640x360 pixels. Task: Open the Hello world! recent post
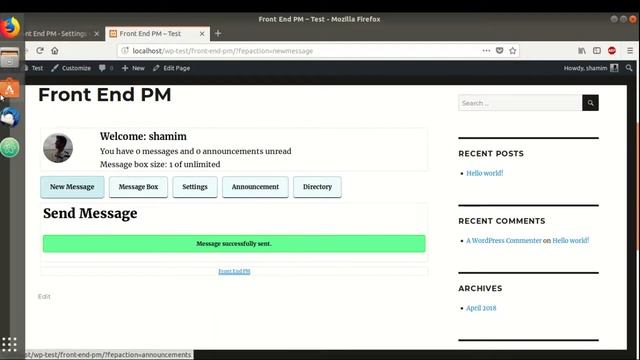tap(484, 173)
